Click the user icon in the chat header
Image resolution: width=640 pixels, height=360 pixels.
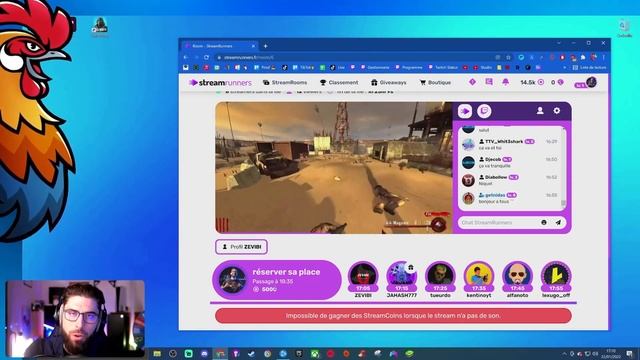[x=540, y=111]
